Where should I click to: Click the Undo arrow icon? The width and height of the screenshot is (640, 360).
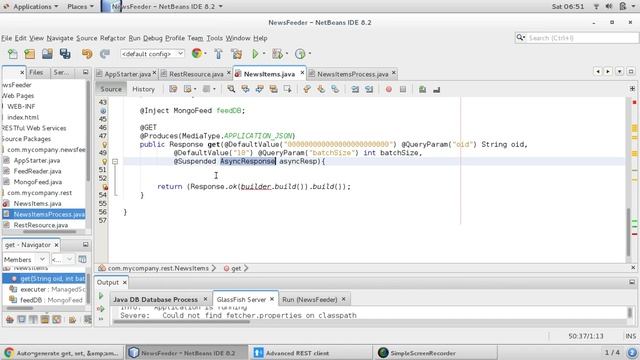click(87, 54)
